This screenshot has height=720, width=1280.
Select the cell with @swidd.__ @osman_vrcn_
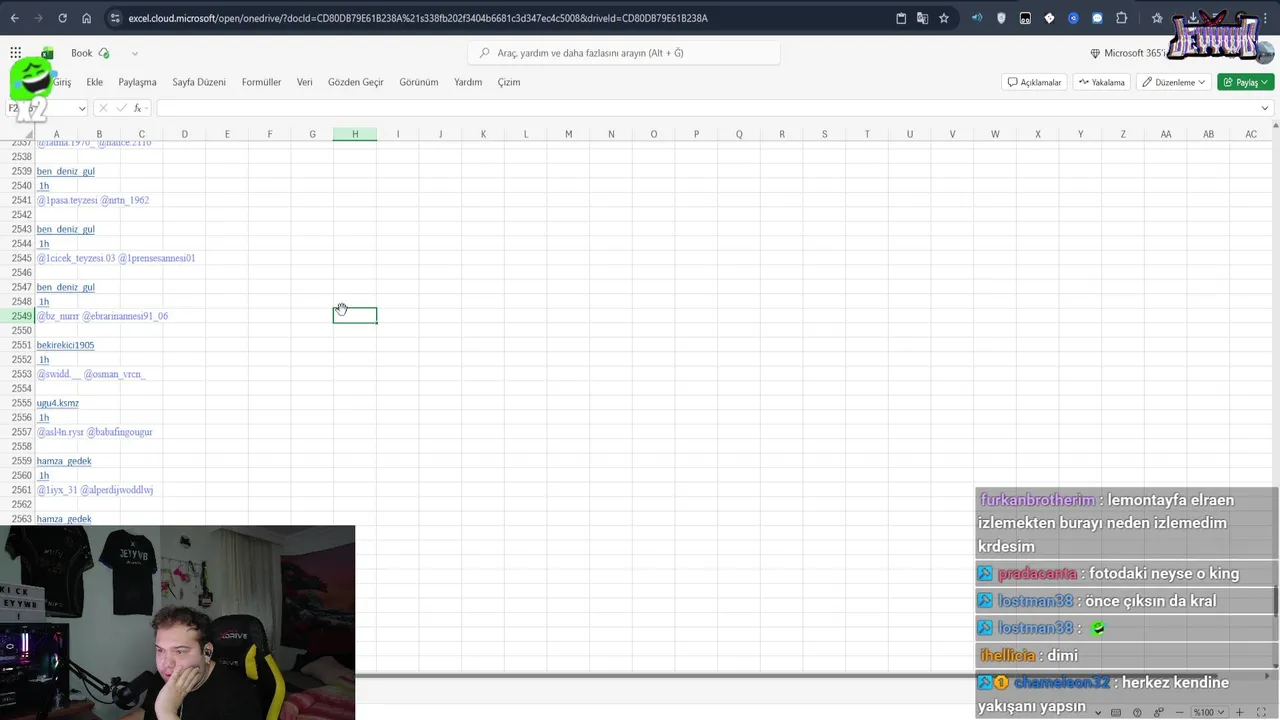click(x=91, y=374)
